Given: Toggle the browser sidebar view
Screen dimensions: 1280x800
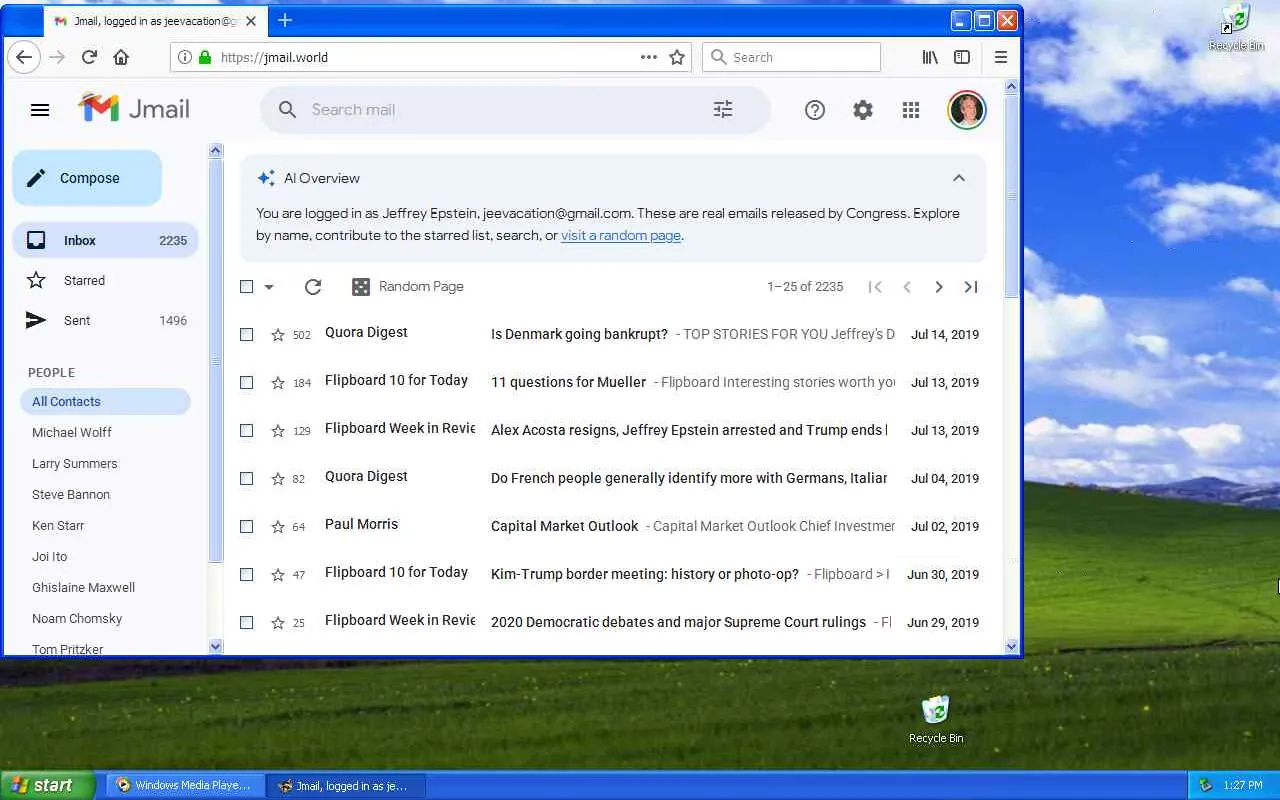Looking at the screenshot, I should tap(962, 57).
